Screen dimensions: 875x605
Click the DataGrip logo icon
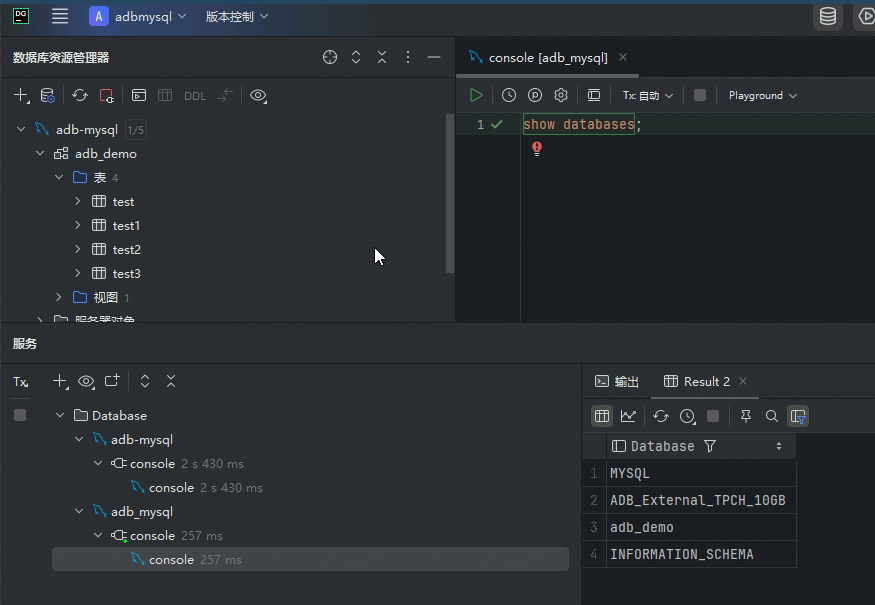21,16
